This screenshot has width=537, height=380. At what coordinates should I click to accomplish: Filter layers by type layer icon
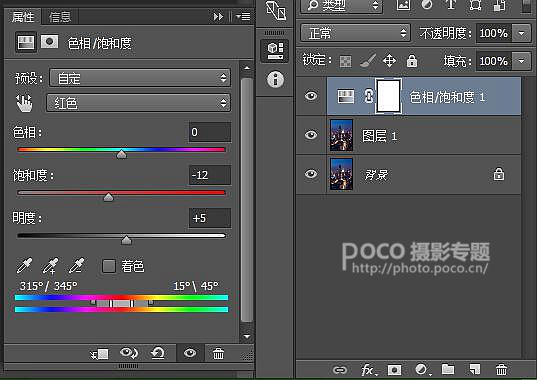coord(451,5)
